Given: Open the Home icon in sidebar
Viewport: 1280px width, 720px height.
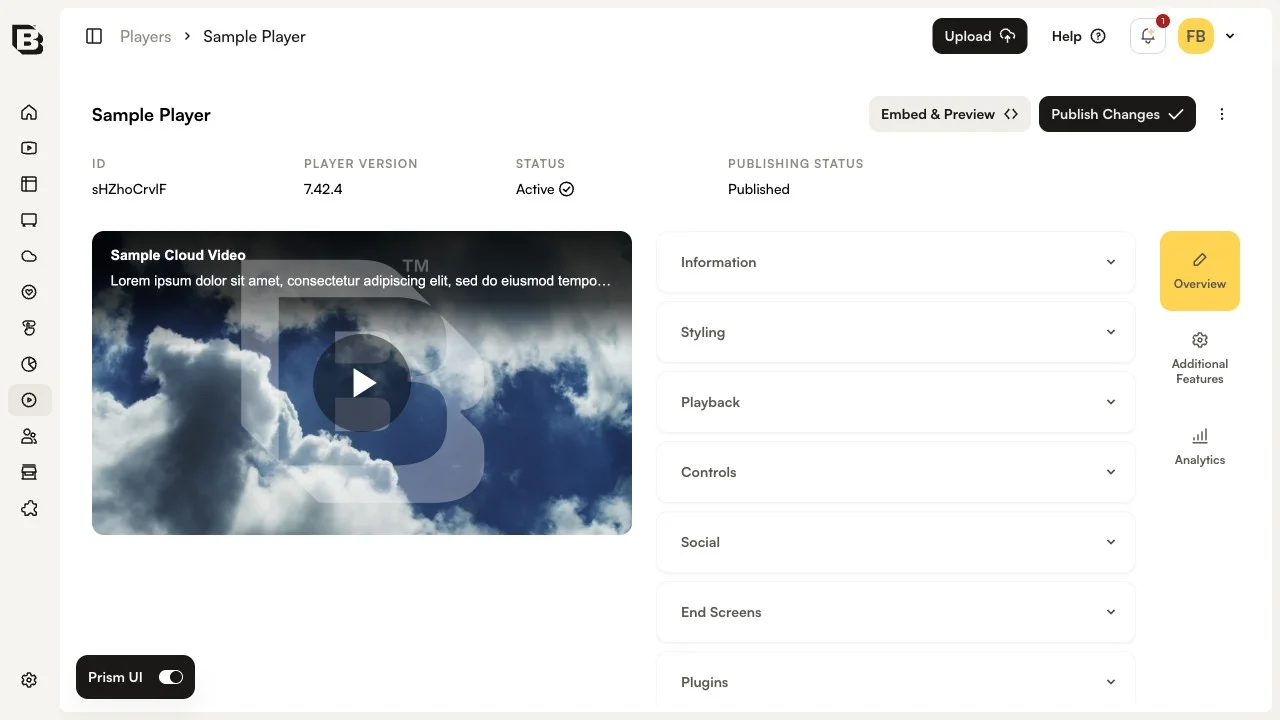Looking at the screenshot, I should (29, 112).
